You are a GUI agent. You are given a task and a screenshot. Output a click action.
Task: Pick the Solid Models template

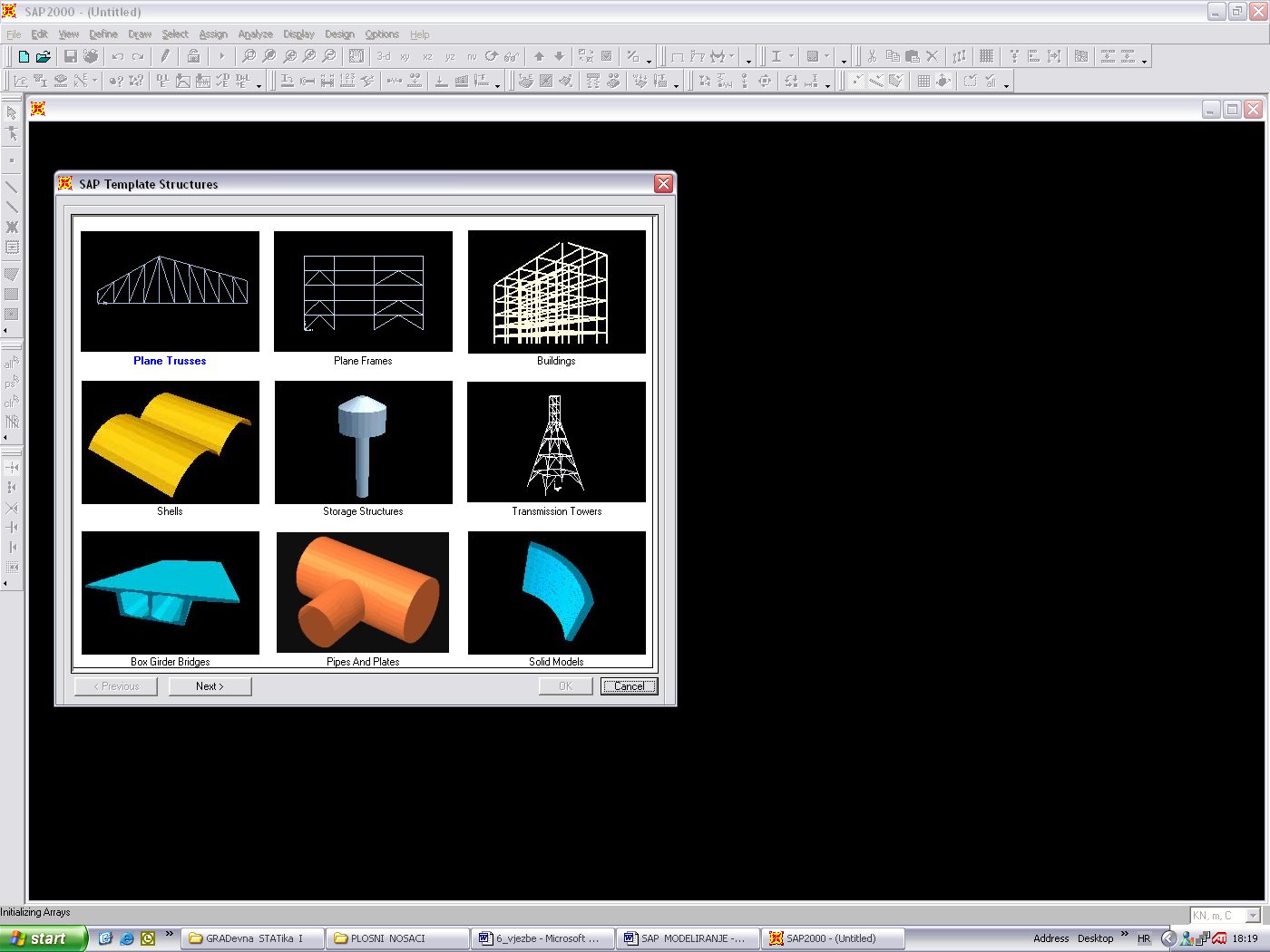tap(557, 593)
